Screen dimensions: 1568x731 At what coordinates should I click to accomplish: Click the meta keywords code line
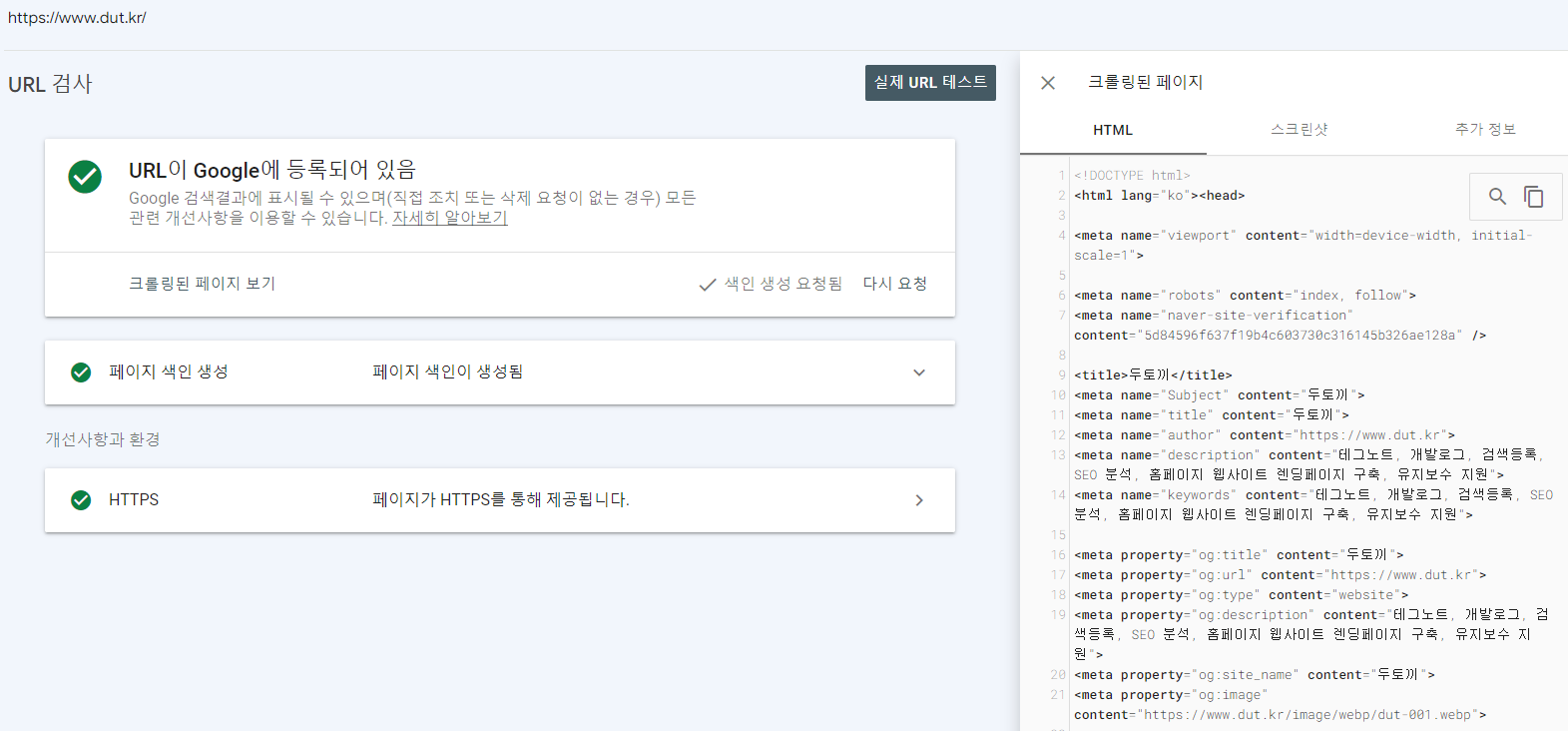[1313, 505]
